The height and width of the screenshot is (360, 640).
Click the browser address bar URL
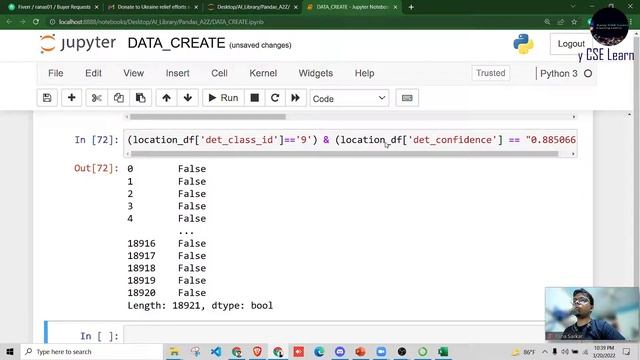[x=161, y=22]
